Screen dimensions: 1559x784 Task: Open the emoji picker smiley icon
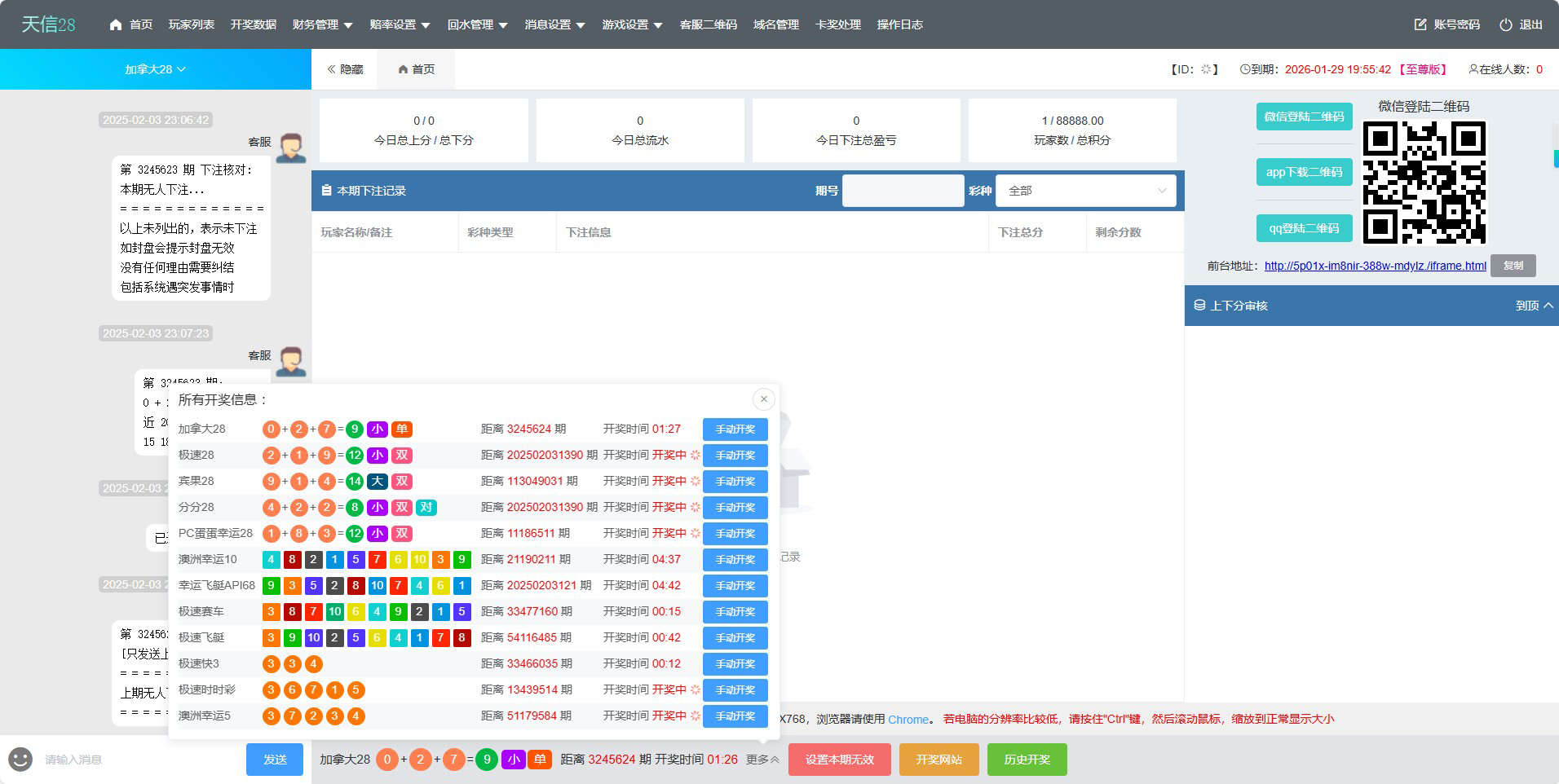coord(20,760)
